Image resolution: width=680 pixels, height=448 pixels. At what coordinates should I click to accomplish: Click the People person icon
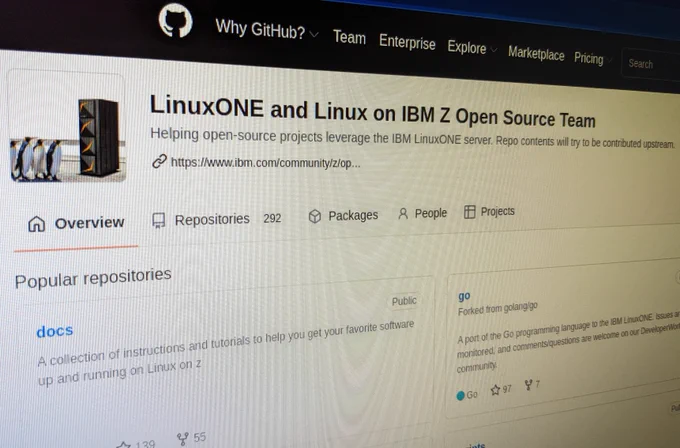pyautogui.click(x=403, y=213)
